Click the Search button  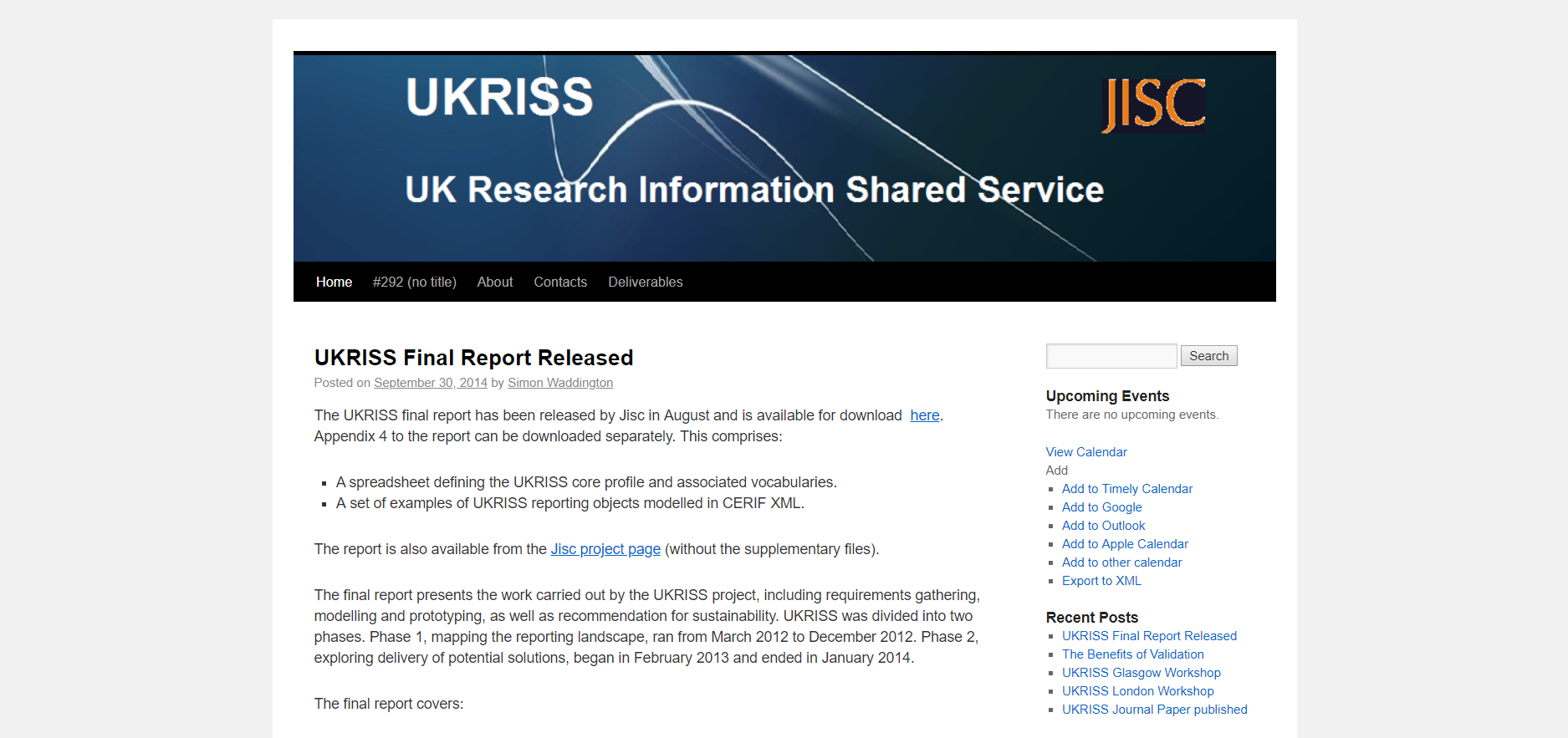point(1209,356)
